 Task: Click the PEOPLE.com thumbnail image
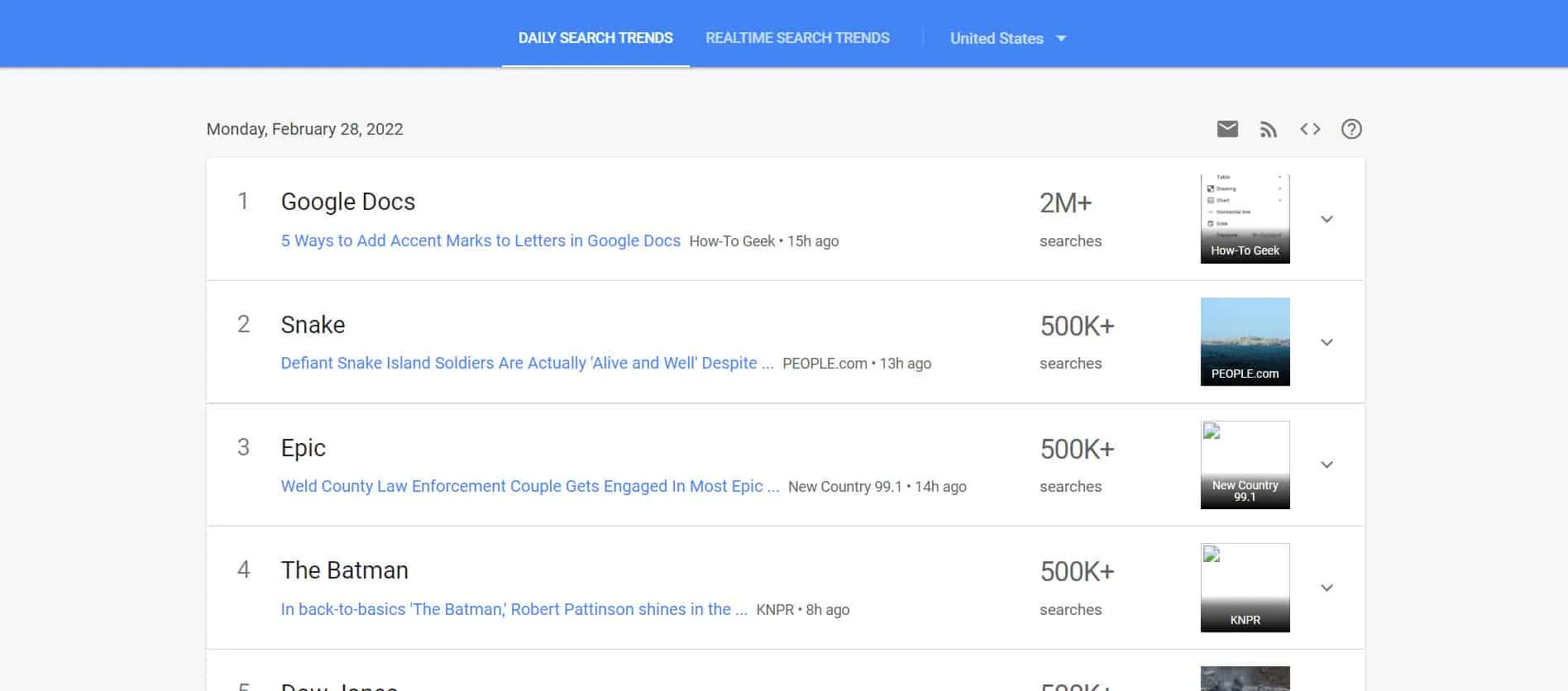pyautogui.click(x=1245, y=341)
